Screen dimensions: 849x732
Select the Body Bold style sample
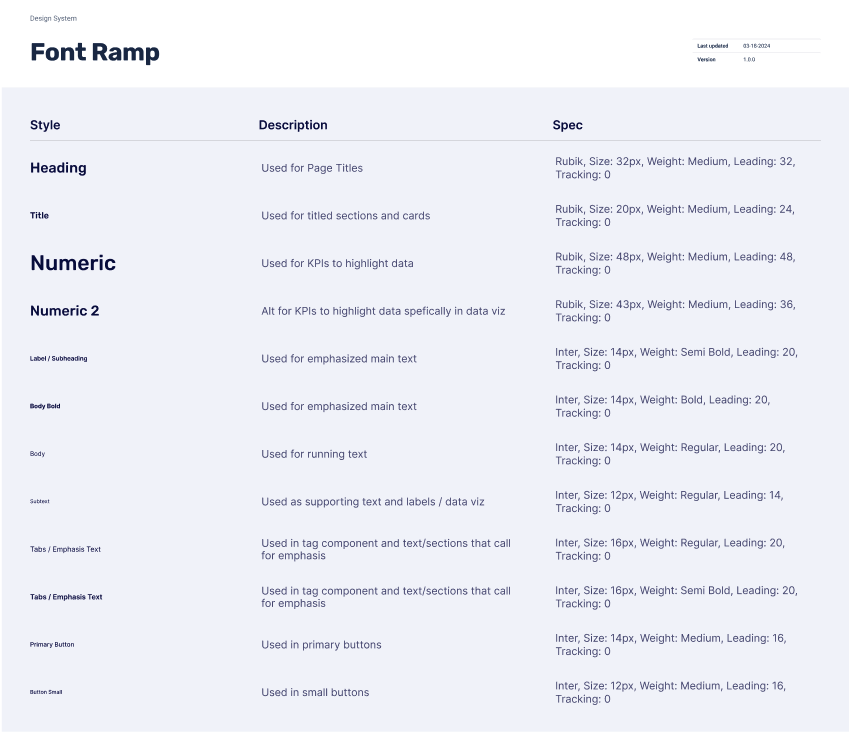[45, 406]
